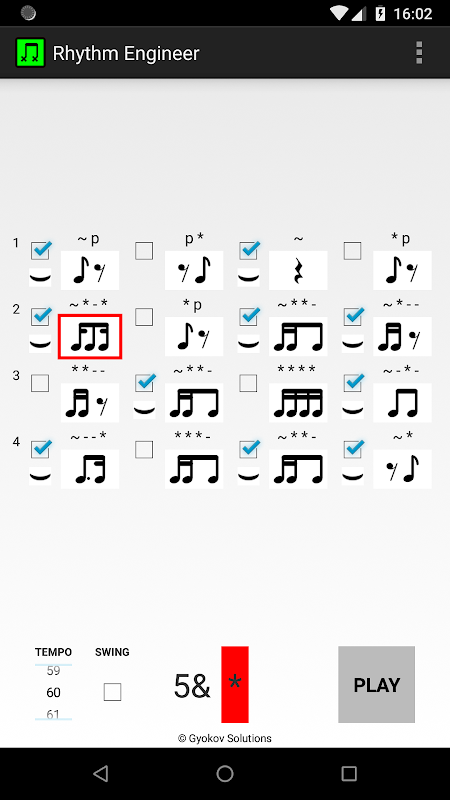Screen dimensions: 450x800
Task: Select the red-highlighted rhythm pattern in row 2
Action: [x=90, y=337]
